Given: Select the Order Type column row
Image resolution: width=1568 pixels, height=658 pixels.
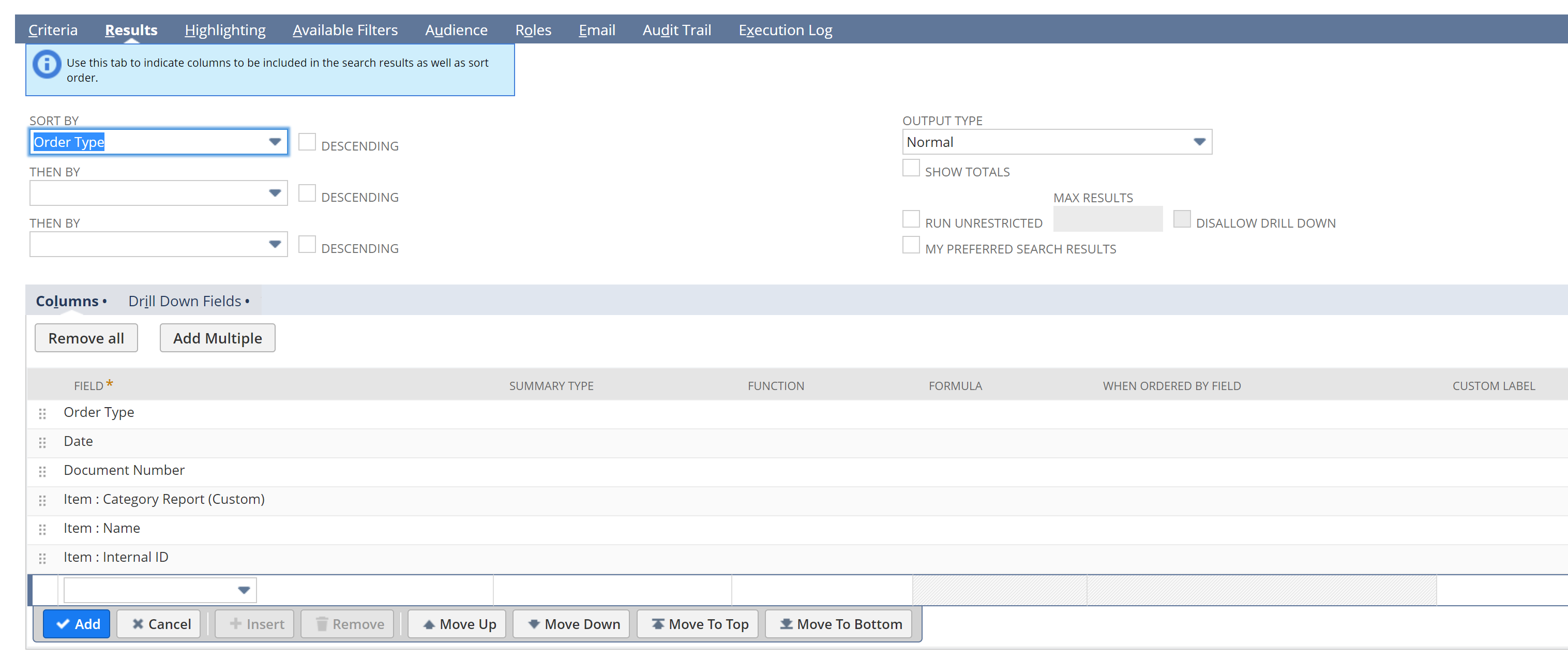Looking at the screenshot, I should pyautogui.click(x=797, y=414).
